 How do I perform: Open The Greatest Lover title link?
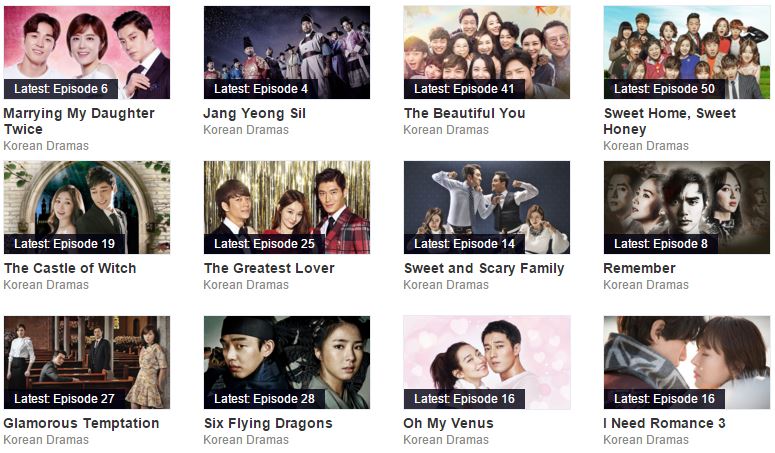click(x=269, y=268)
